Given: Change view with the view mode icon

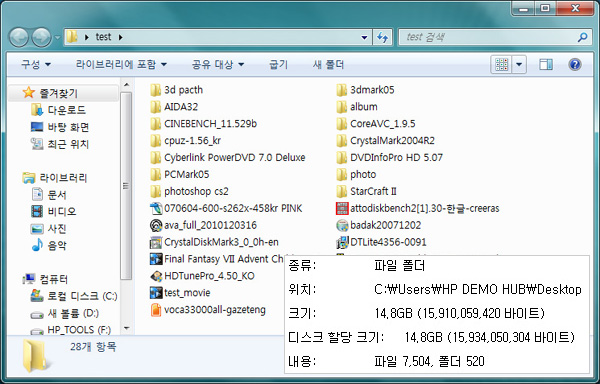Looking at the screenshot, I should (501, 64).
